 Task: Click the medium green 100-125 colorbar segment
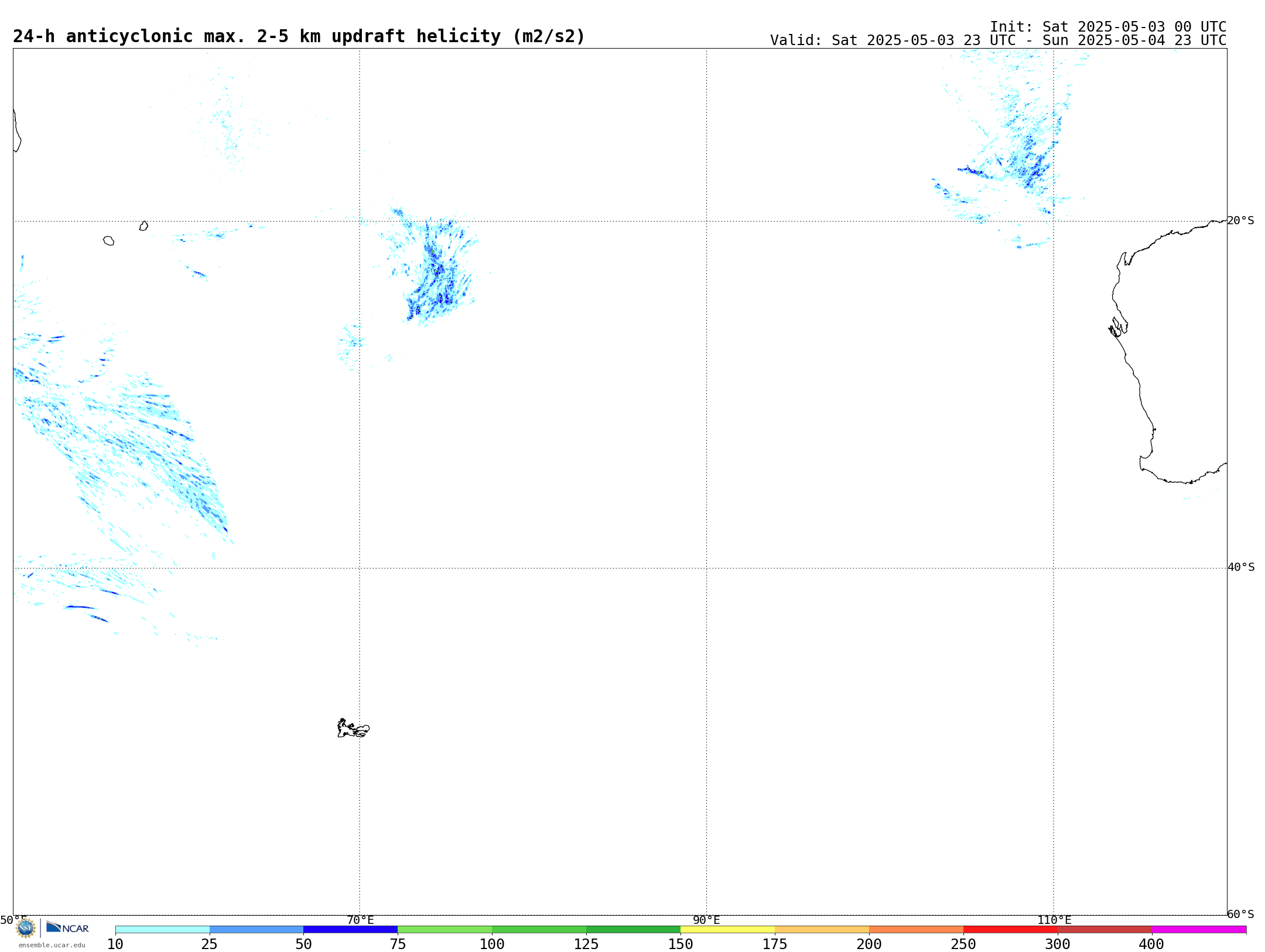539,930
